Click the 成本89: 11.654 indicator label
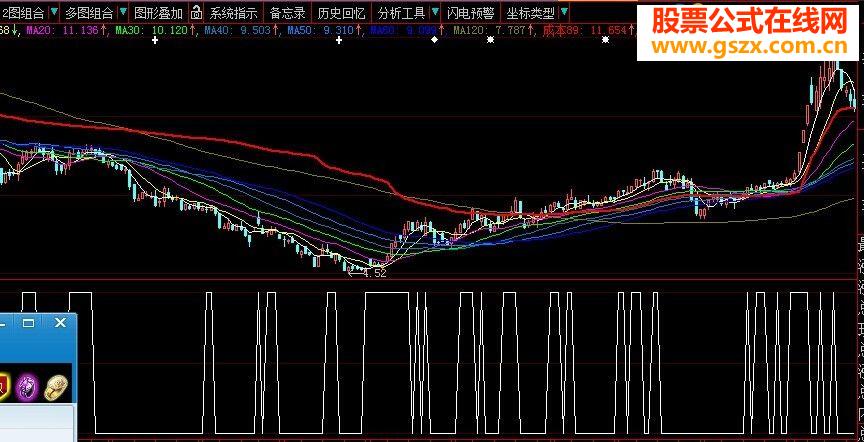Viewport: 864px width, 442px height. 590,31
